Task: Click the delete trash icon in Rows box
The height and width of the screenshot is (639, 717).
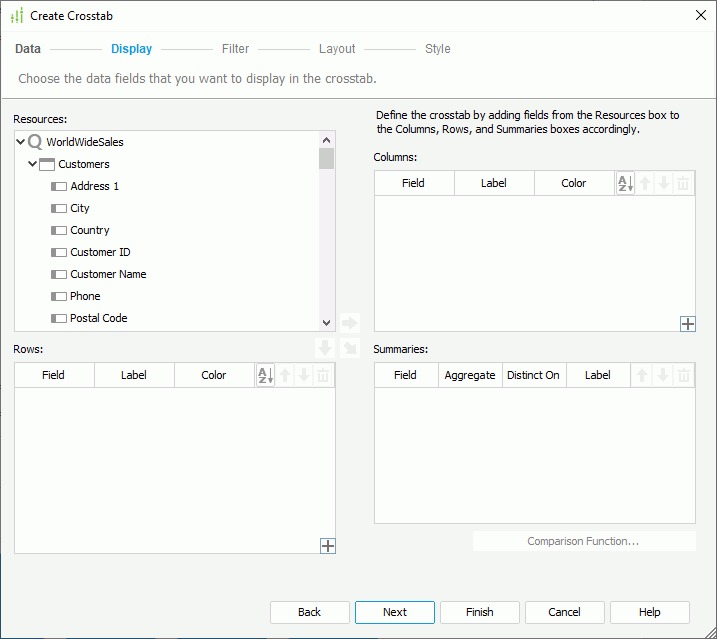Action: click(x=323, y=375)
